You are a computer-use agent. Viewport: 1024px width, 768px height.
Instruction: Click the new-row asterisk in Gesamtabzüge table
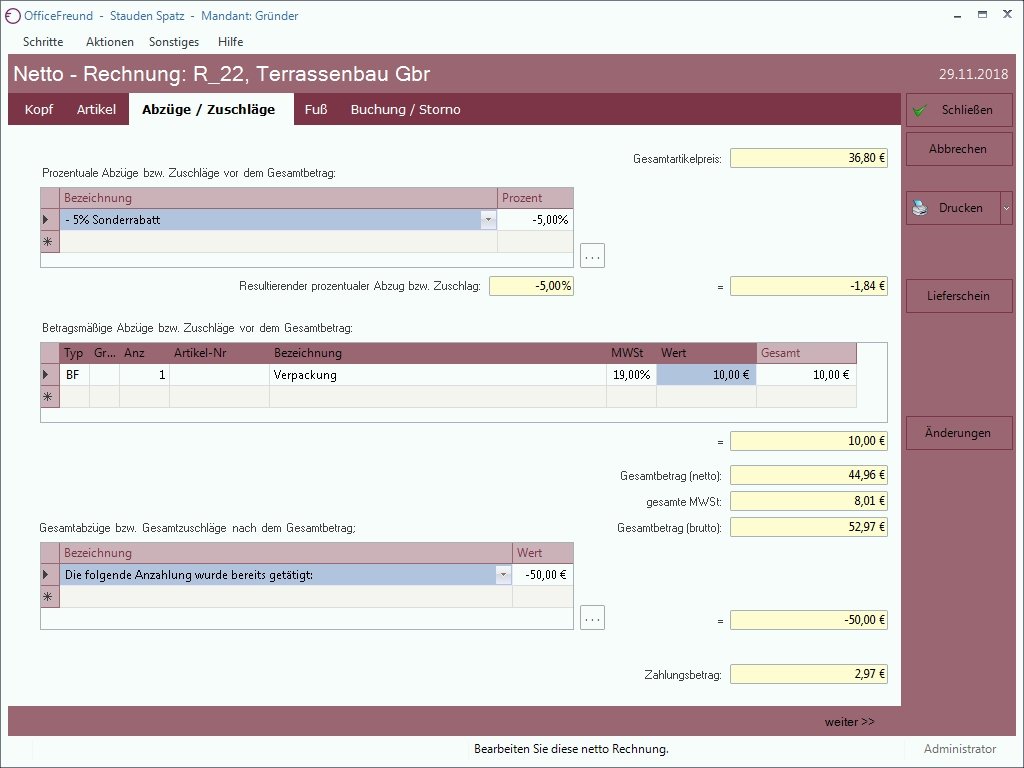click(x=50, y=596)
